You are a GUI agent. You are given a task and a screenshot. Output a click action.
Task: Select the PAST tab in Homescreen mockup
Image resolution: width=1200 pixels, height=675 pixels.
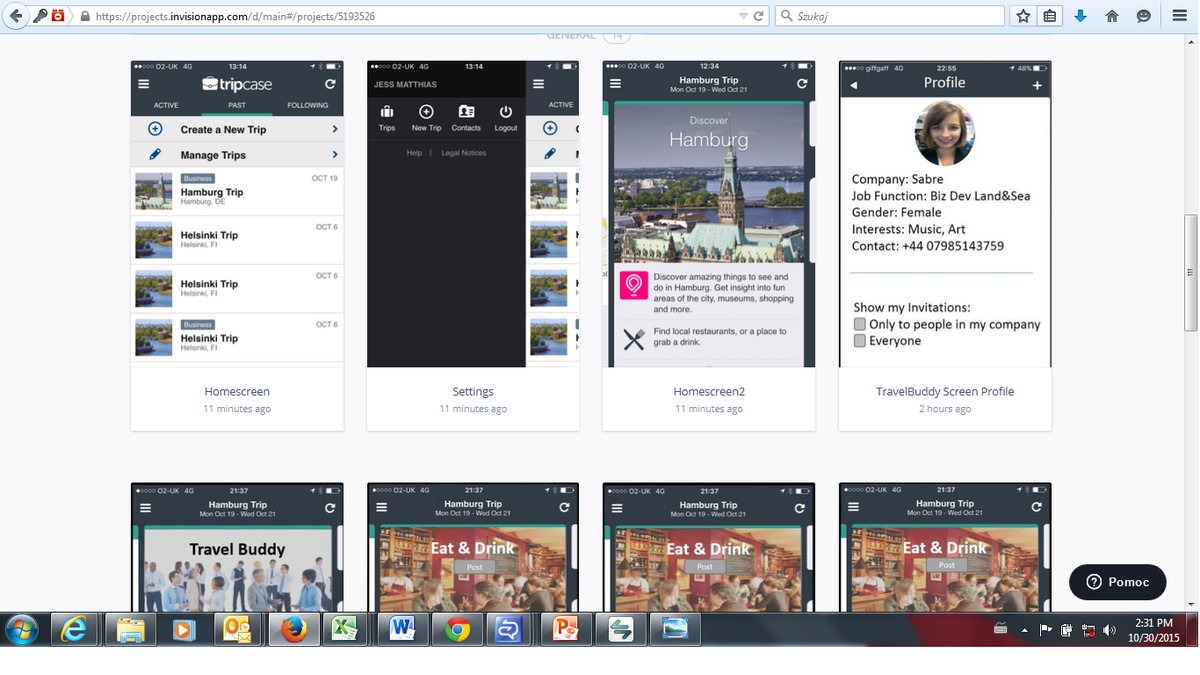237,105
